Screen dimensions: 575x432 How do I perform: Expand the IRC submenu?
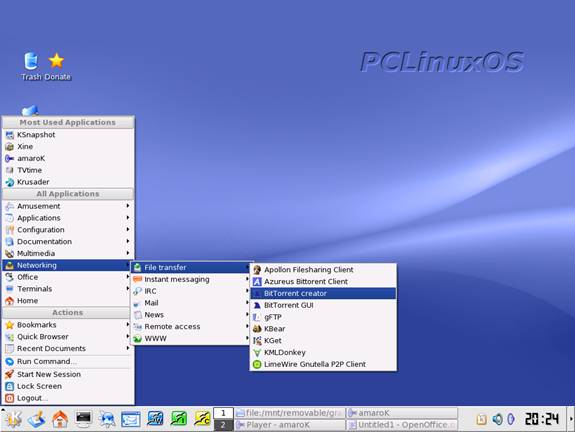click(191, 291)
